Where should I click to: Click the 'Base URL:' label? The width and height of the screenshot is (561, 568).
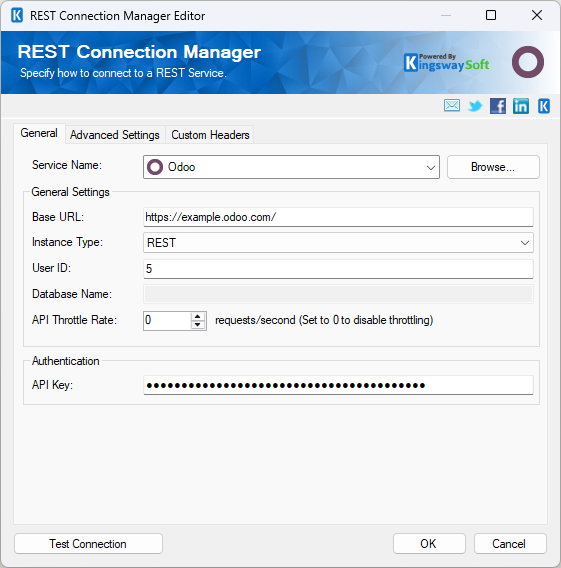point(58,217)
